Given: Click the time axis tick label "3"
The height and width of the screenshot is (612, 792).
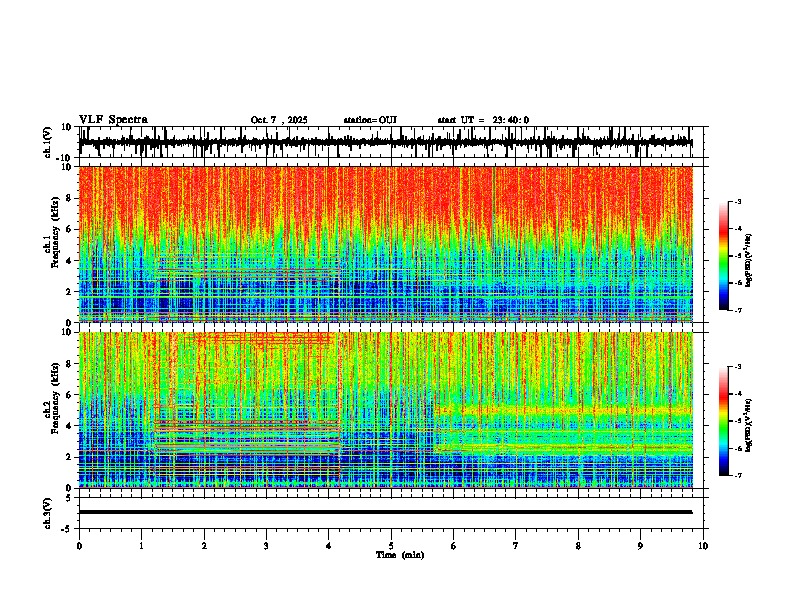Looking at the screenshot, I should coord(266,546).
